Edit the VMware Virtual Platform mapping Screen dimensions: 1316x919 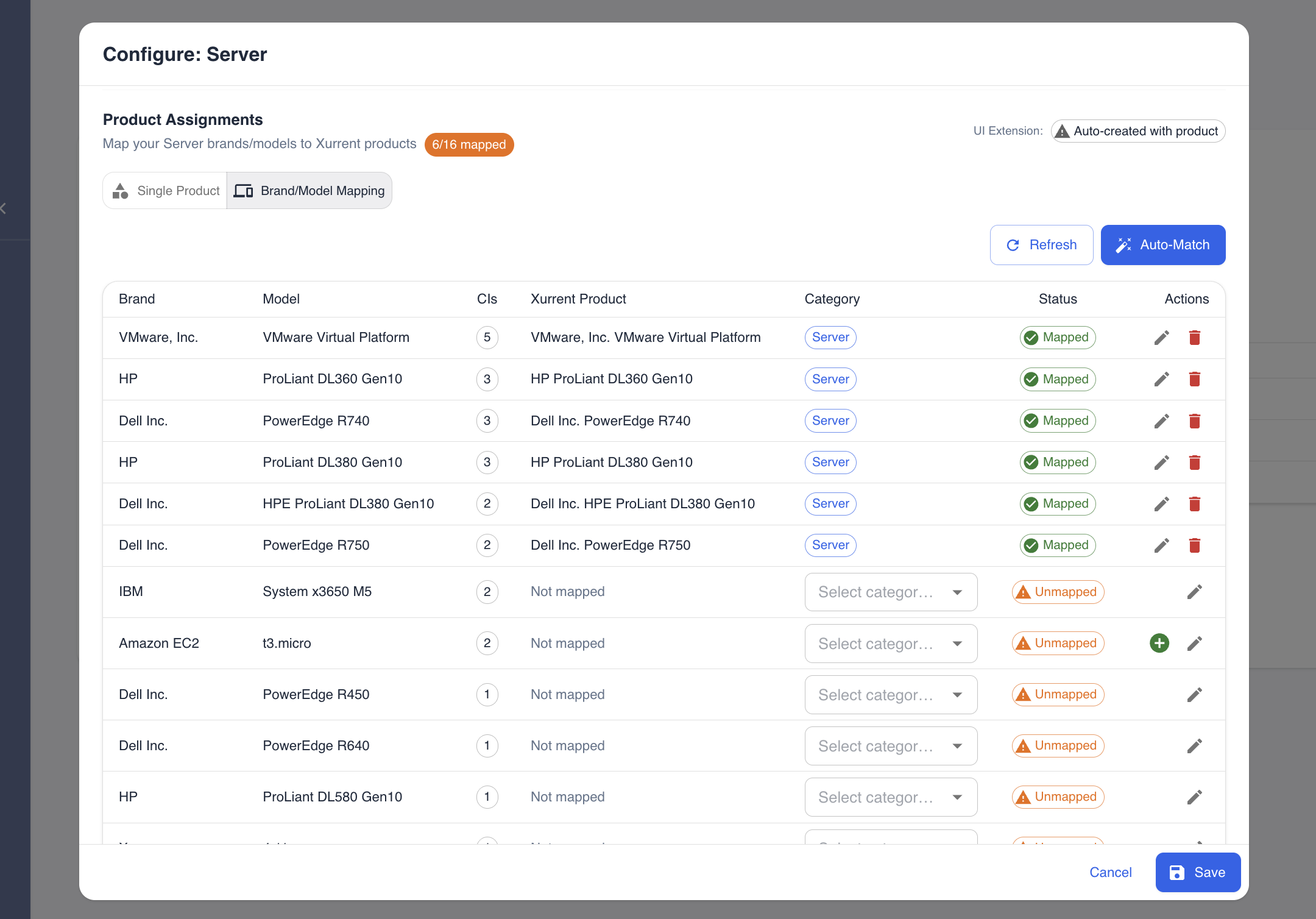click(x=1161, y=338)
